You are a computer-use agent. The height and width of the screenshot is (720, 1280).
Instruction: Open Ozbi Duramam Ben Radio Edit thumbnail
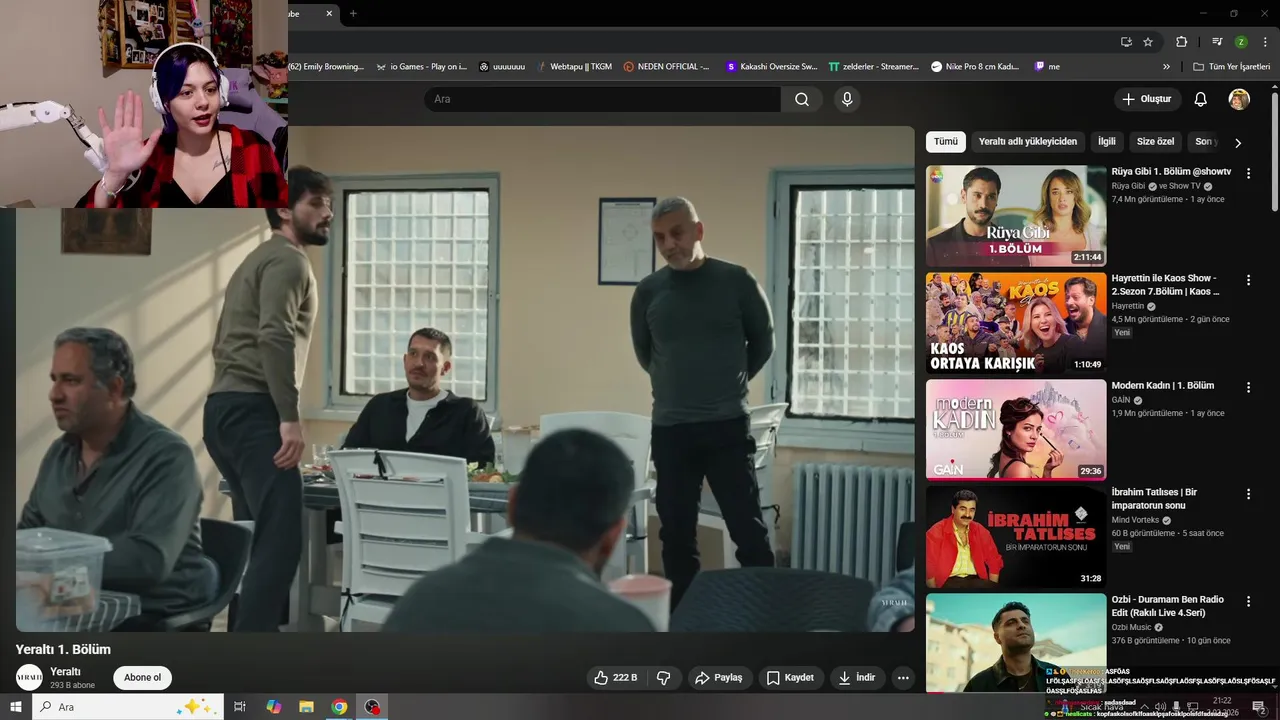1016,643
